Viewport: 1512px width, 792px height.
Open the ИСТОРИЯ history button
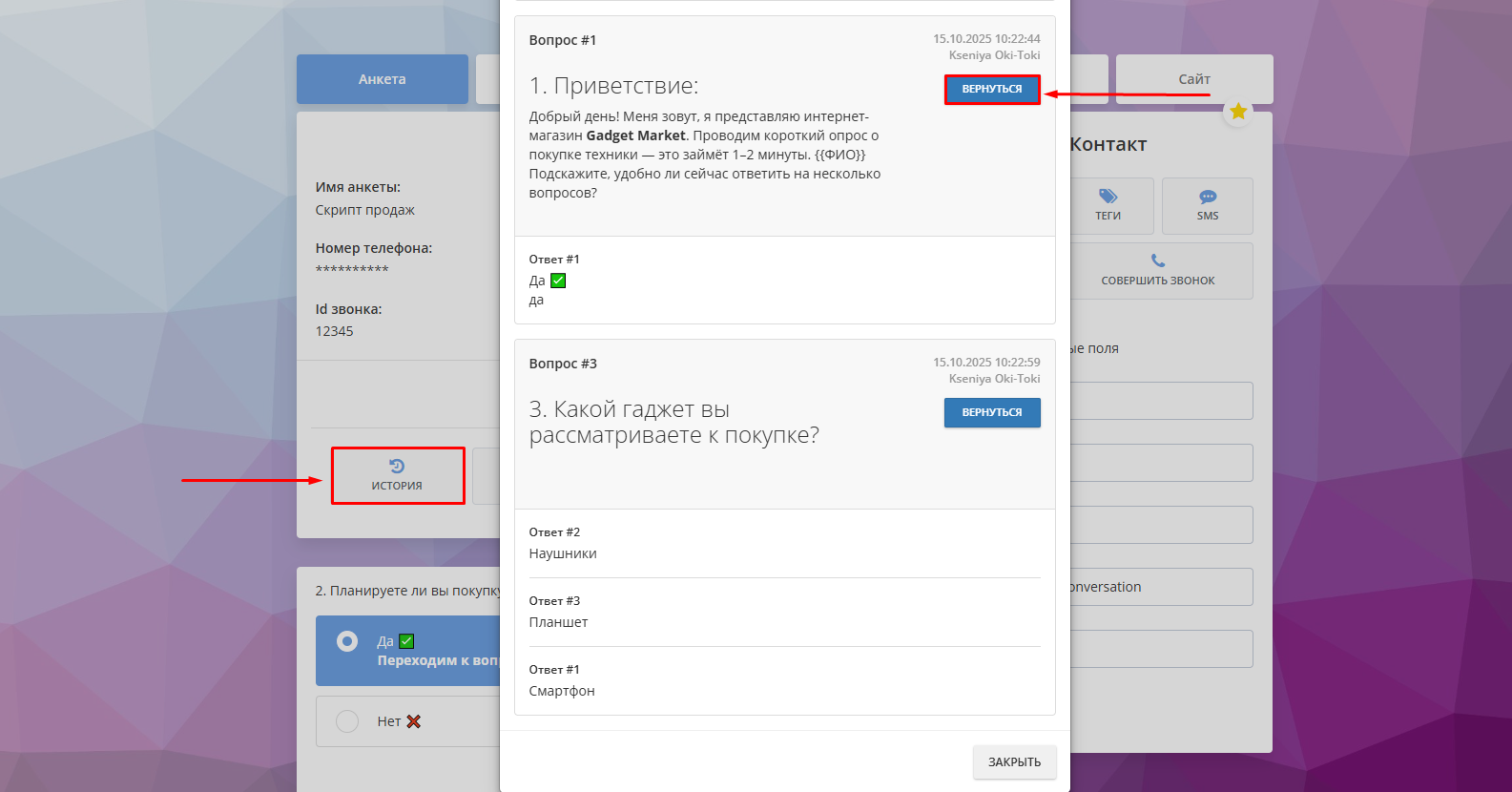click(x=398, y=475)
